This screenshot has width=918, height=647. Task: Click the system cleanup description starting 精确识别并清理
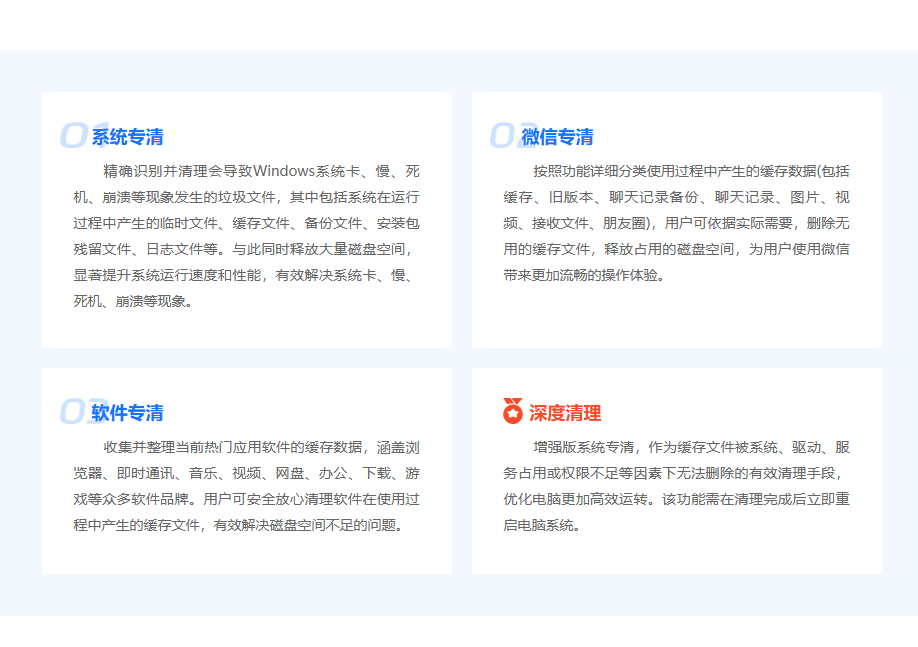point(246,236)
